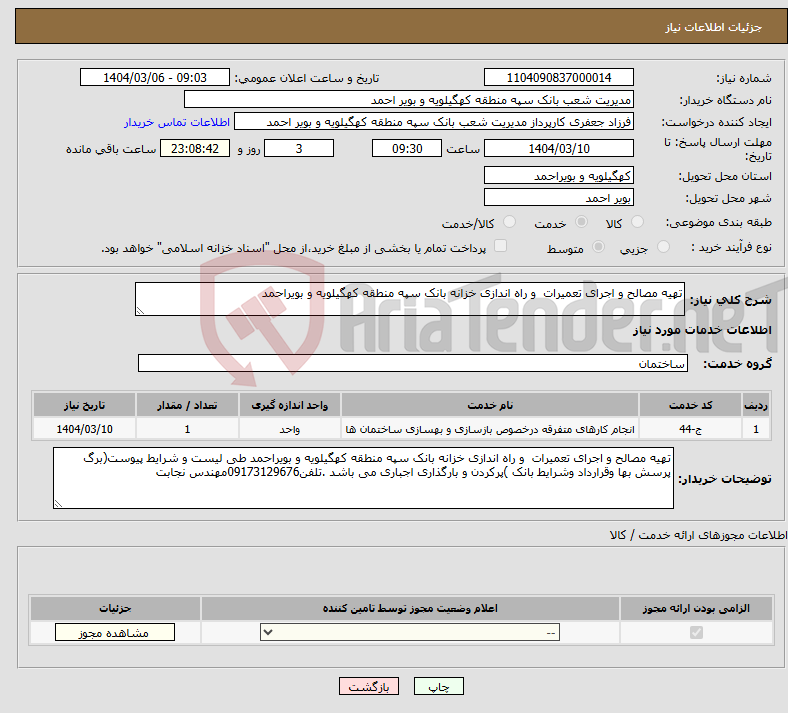Viewport: 788px width, 713px height.
Task: Click the تاریخ نیاز column header
Action: (84, 405)
